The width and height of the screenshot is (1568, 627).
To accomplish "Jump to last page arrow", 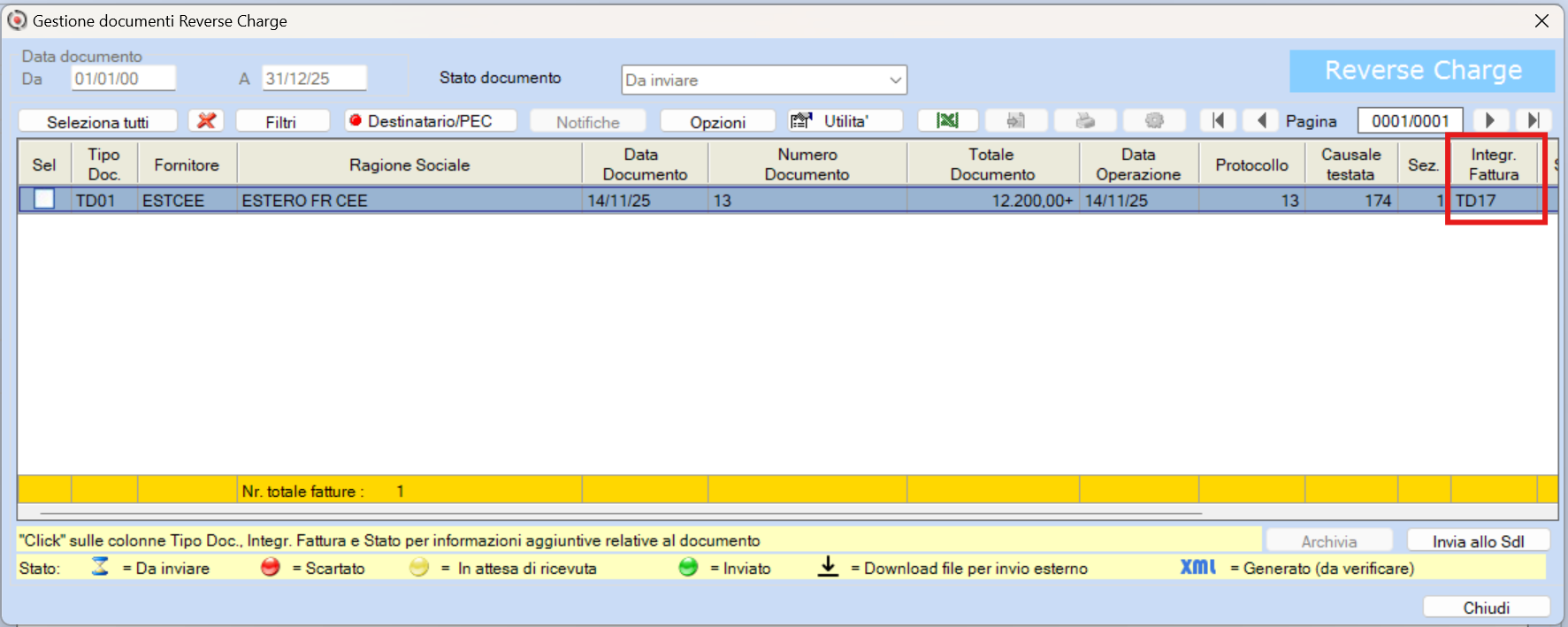I will (1534, 121).
